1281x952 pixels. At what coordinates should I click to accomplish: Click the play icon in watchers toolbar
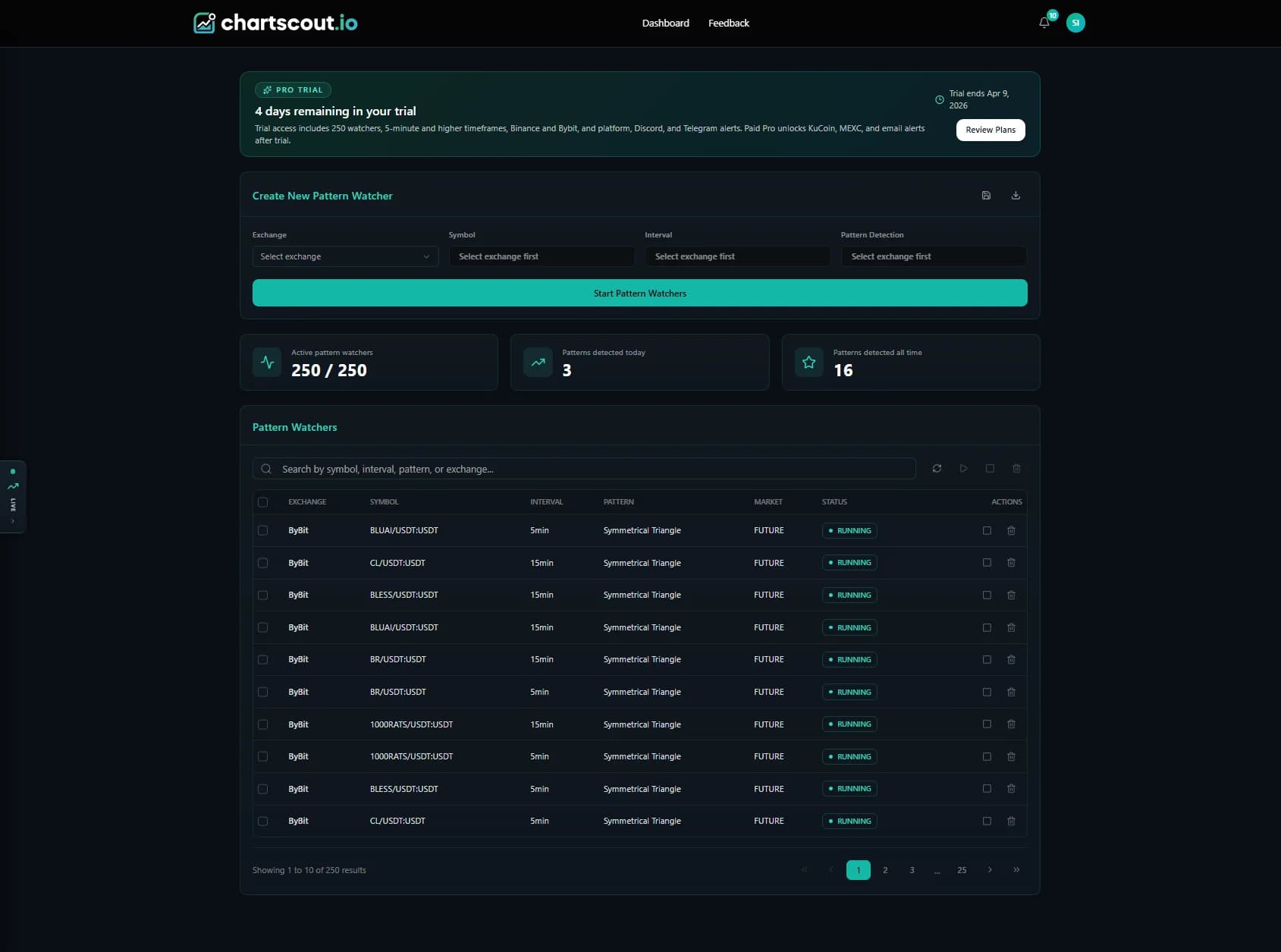coord(963,469)
